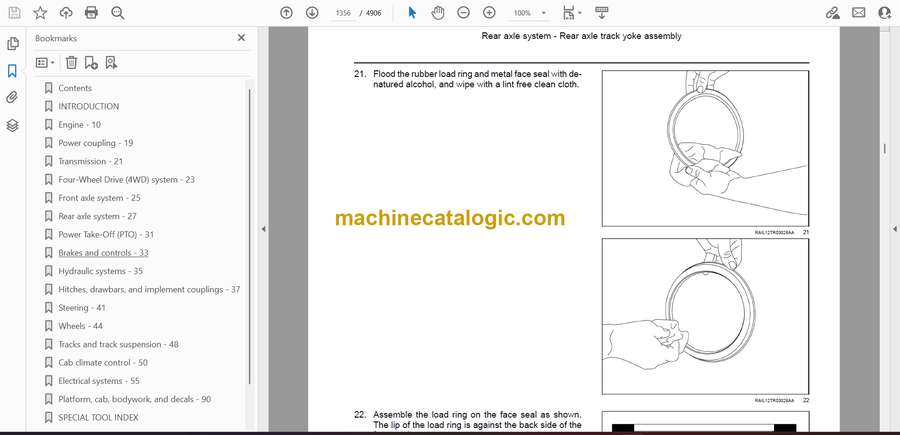
Task: Close the Bookmarks panel
Action: (241, 38)
